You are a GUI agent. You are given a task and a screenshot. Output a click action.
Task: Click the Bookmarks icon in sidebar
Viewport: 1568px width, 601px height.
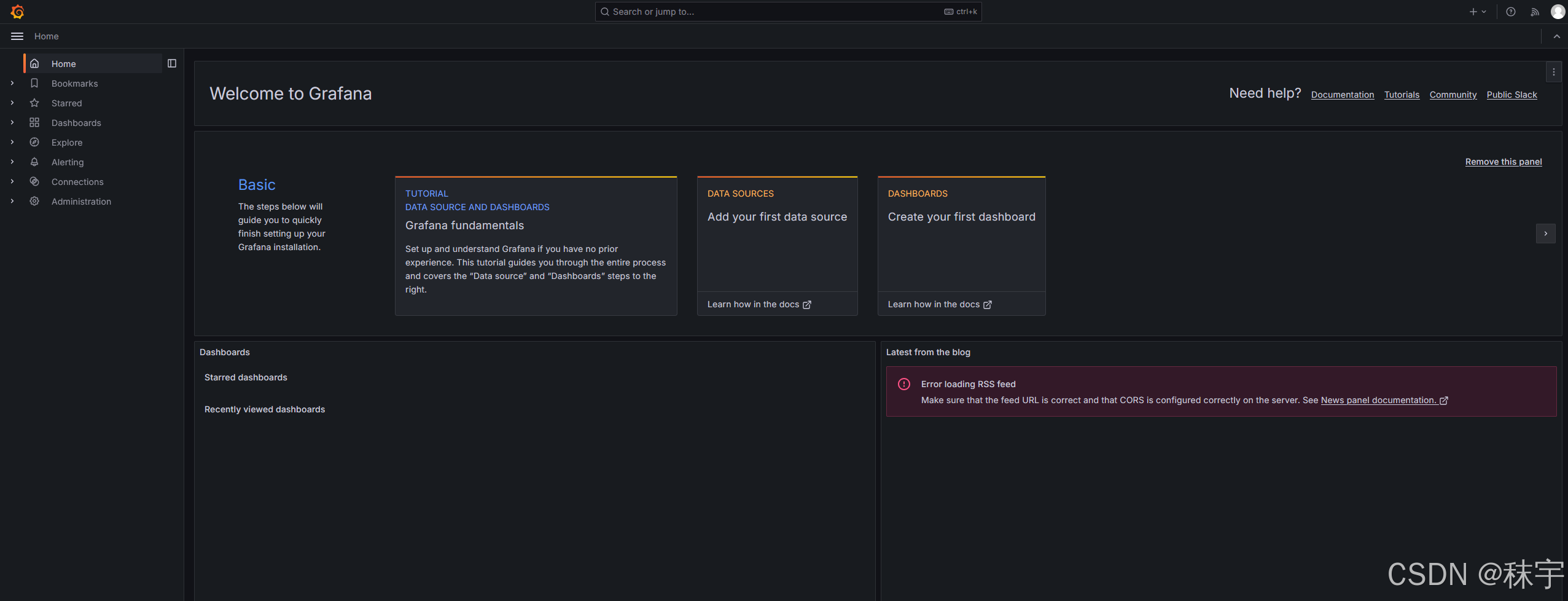pyautogui.click(x=34, y=83)
